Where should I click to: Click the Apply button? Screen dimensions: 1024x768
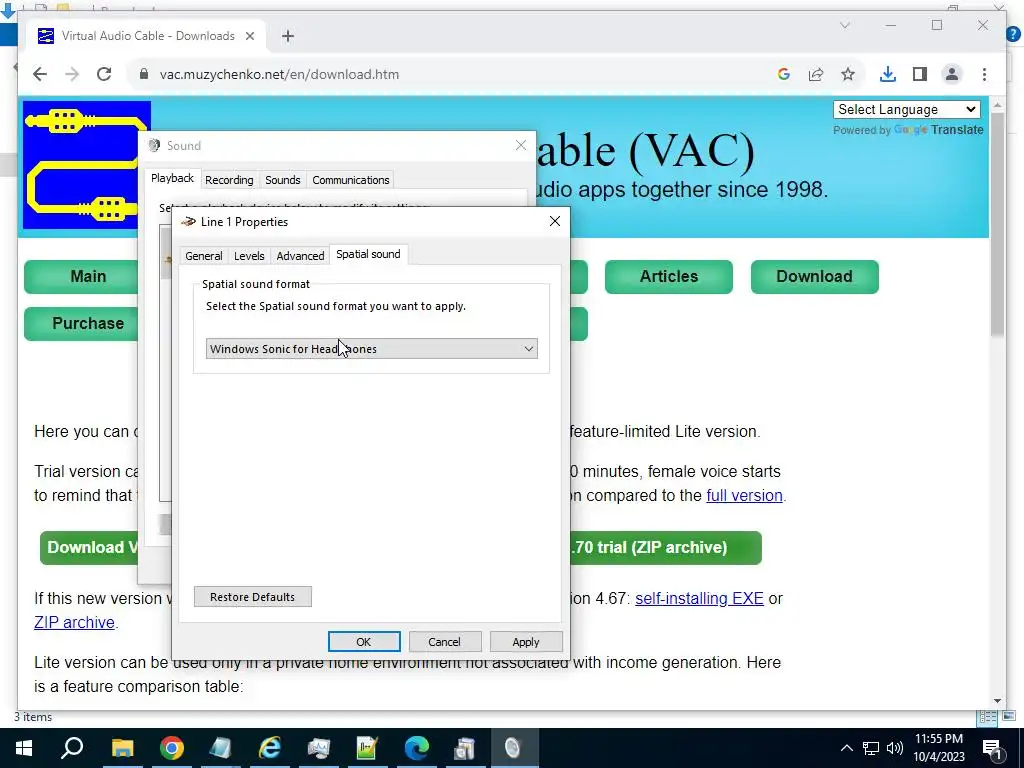(x=526, y=642)
